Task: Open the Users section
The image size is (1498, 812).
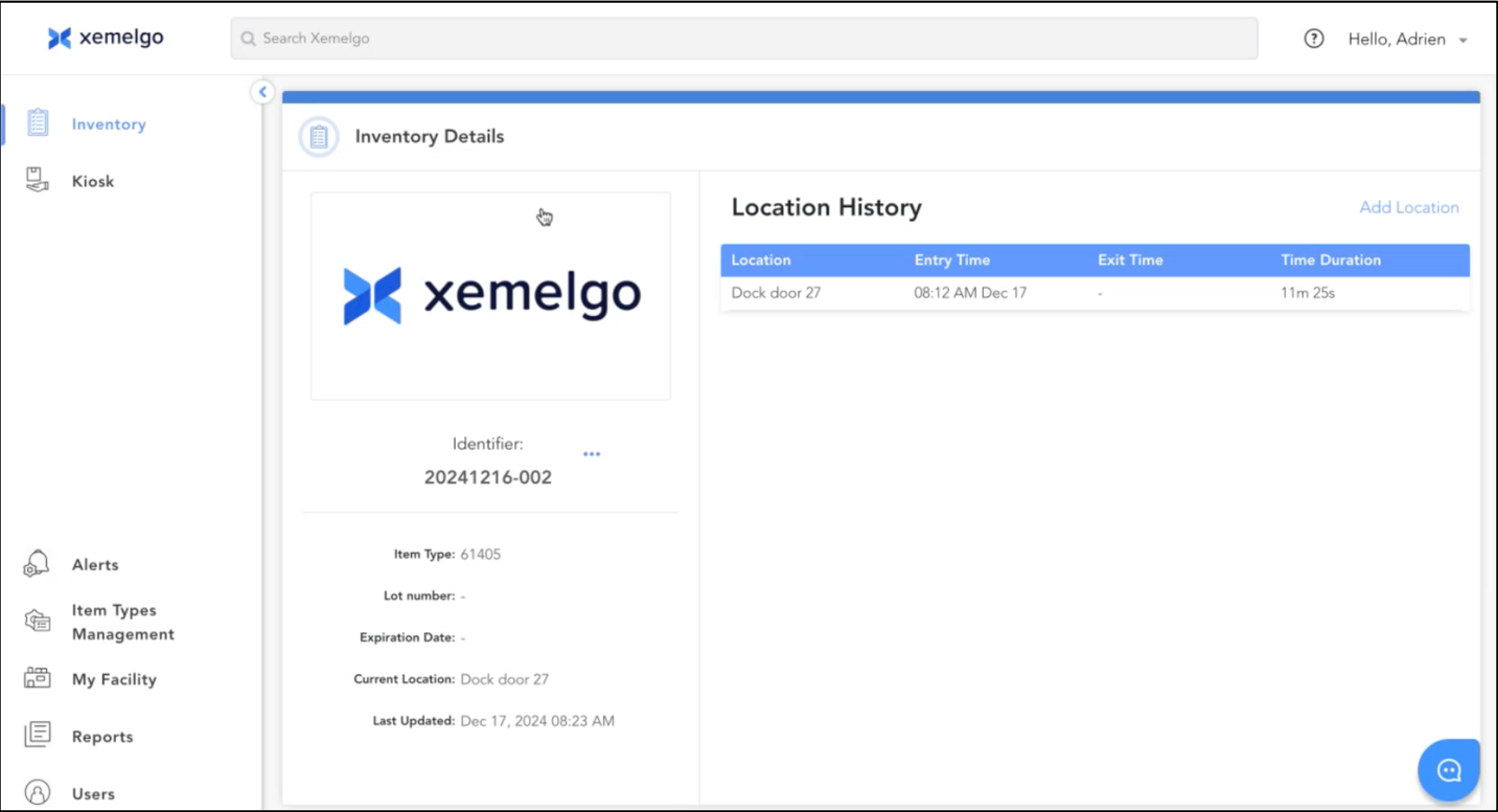Action: point(93,794)
